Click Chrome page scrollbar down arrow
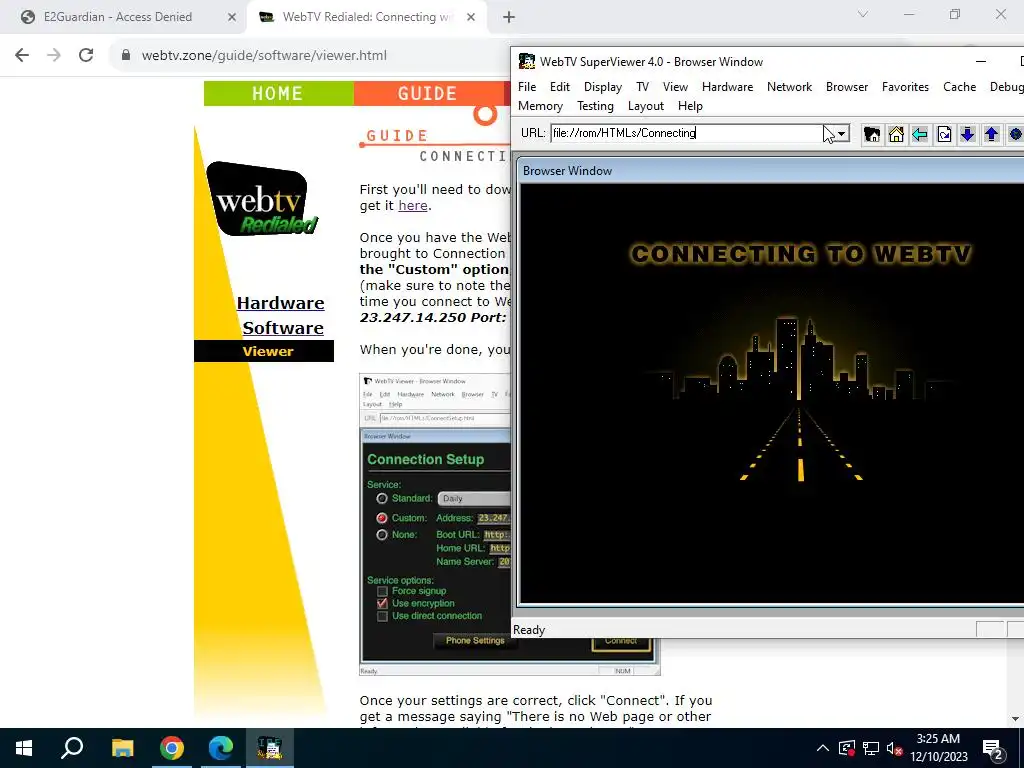The height and width of the screenshot is (768, 1024). pos(1015,719)
